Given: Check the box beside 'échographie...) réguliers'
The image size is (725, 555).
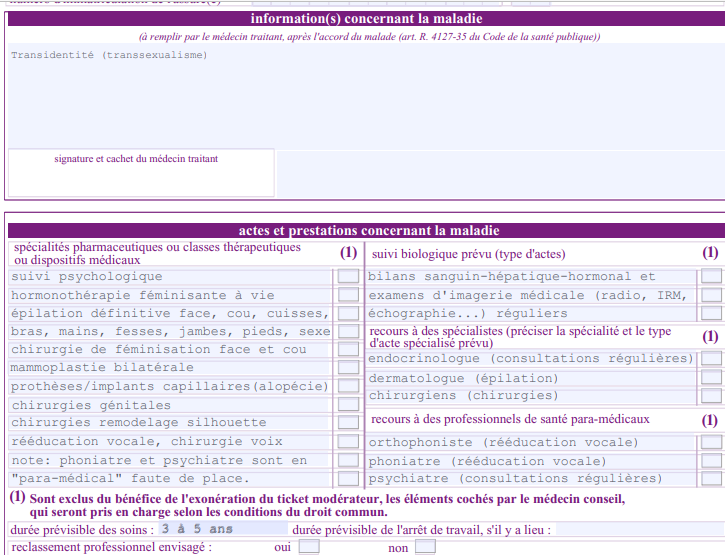Looking at the screenshot, I should point(711,313).
